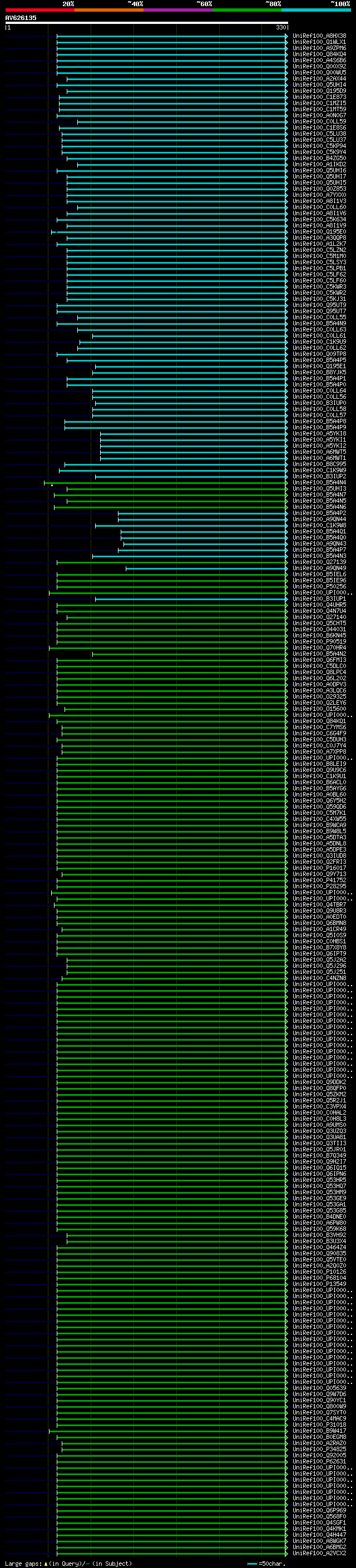The width and height of the screenshot is (356, 1568).
Task: Select the UniRef100_A9QN44 label
Action: [319, 519]
